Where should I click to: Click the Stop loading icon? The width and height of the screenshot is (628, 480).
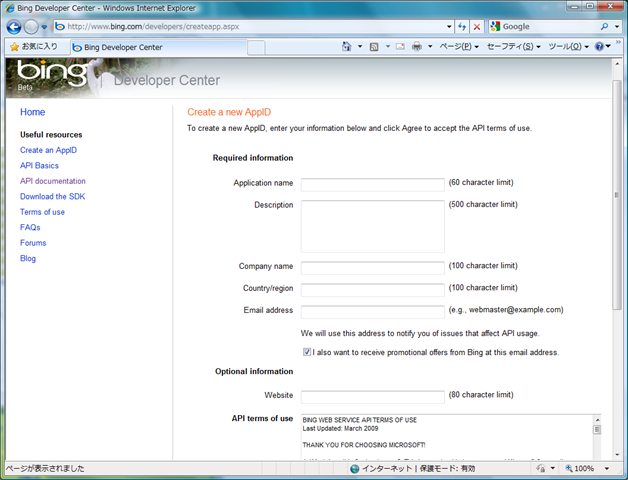click(x=477, y=26)
